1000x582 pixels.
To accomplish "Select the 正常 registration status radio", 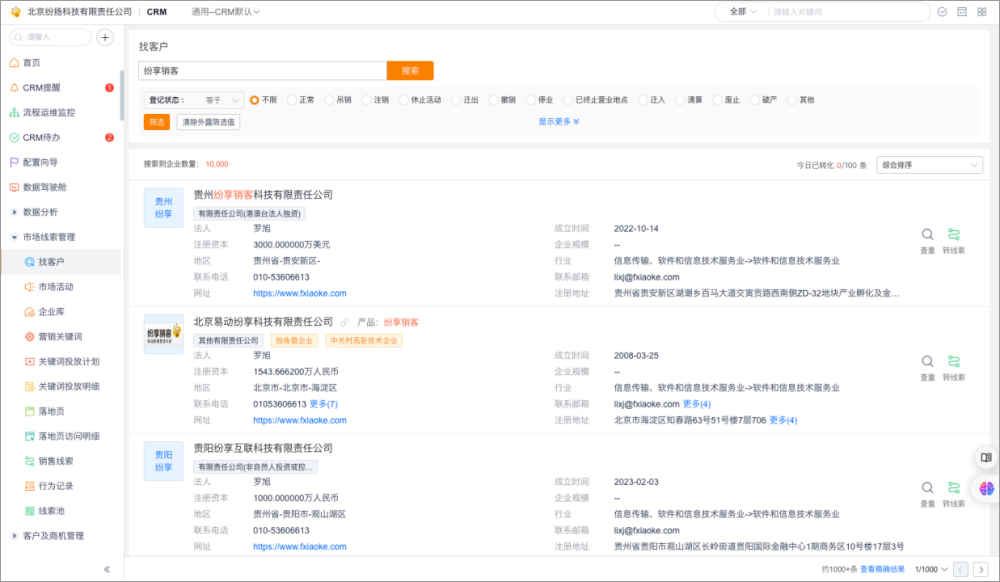I will 292,100.
